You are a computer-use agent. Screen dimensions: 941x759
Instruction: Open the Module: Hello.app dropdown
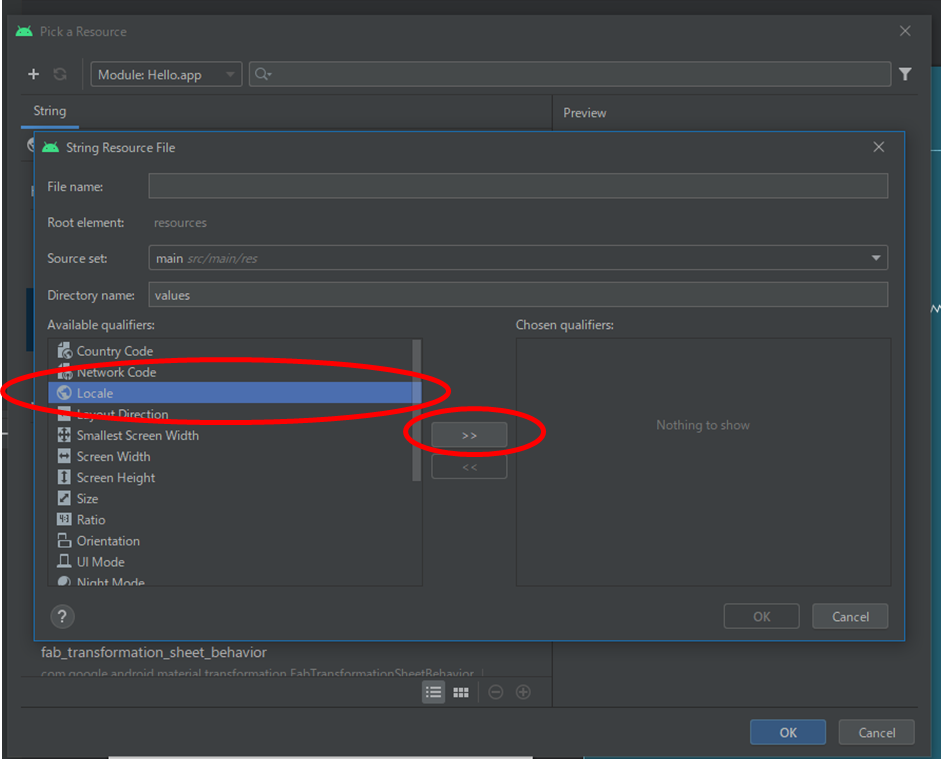[x=166, y=74]
